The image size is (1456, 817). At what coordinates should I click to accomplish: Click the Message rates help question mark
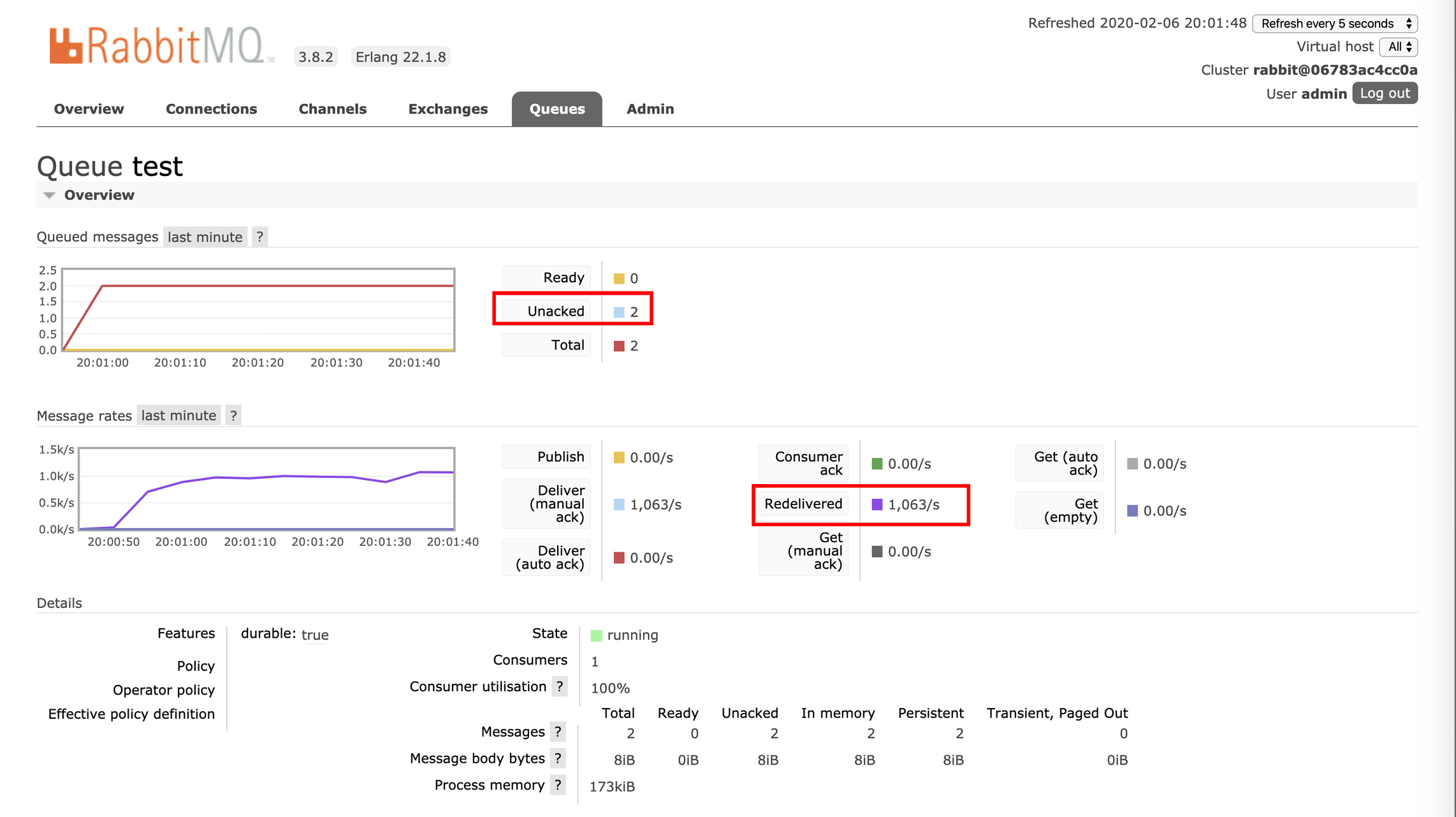click(x=233, y=416)
